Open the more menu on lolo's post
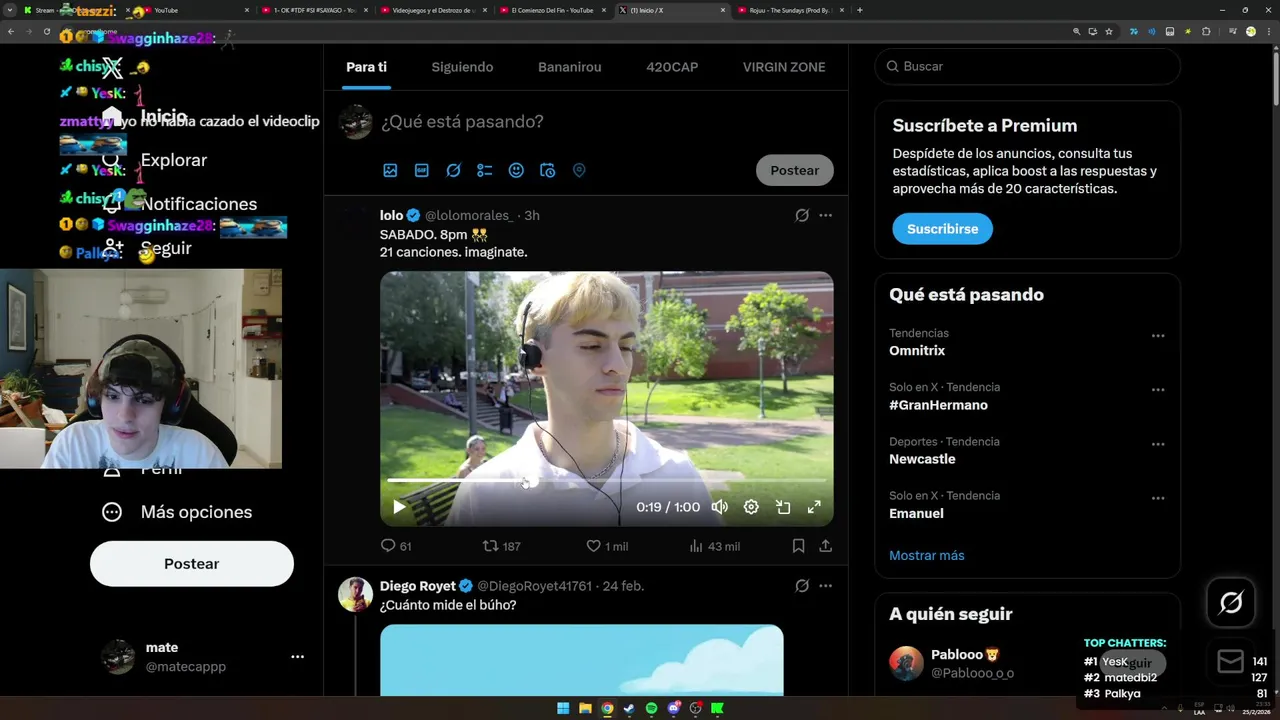 click(x=825, y=215)
